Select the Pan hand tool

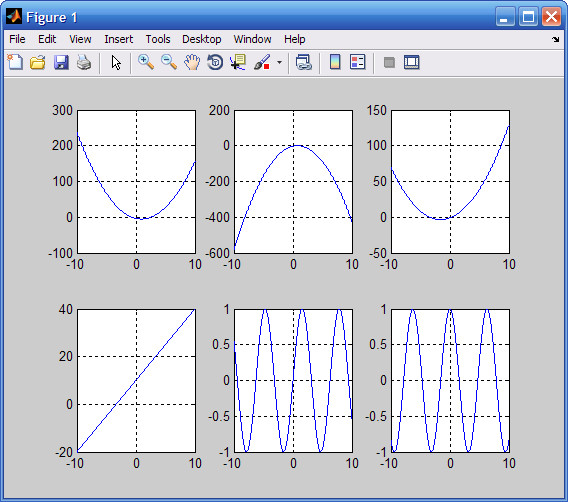(192, 62)
